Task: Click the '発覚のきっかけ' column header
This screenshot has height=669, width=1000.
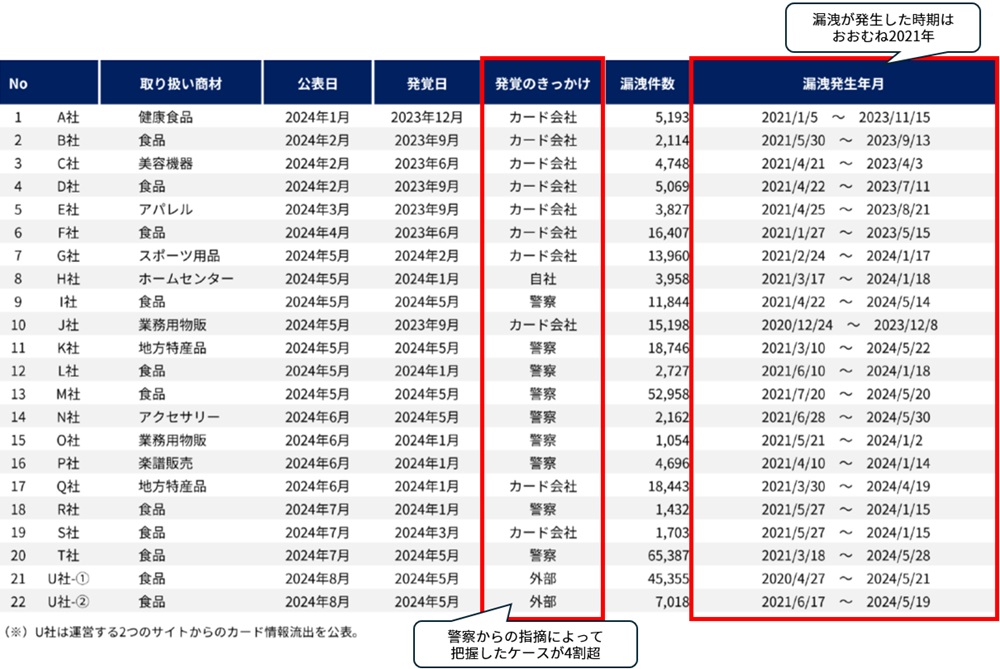Action: [x=542, y=83]
